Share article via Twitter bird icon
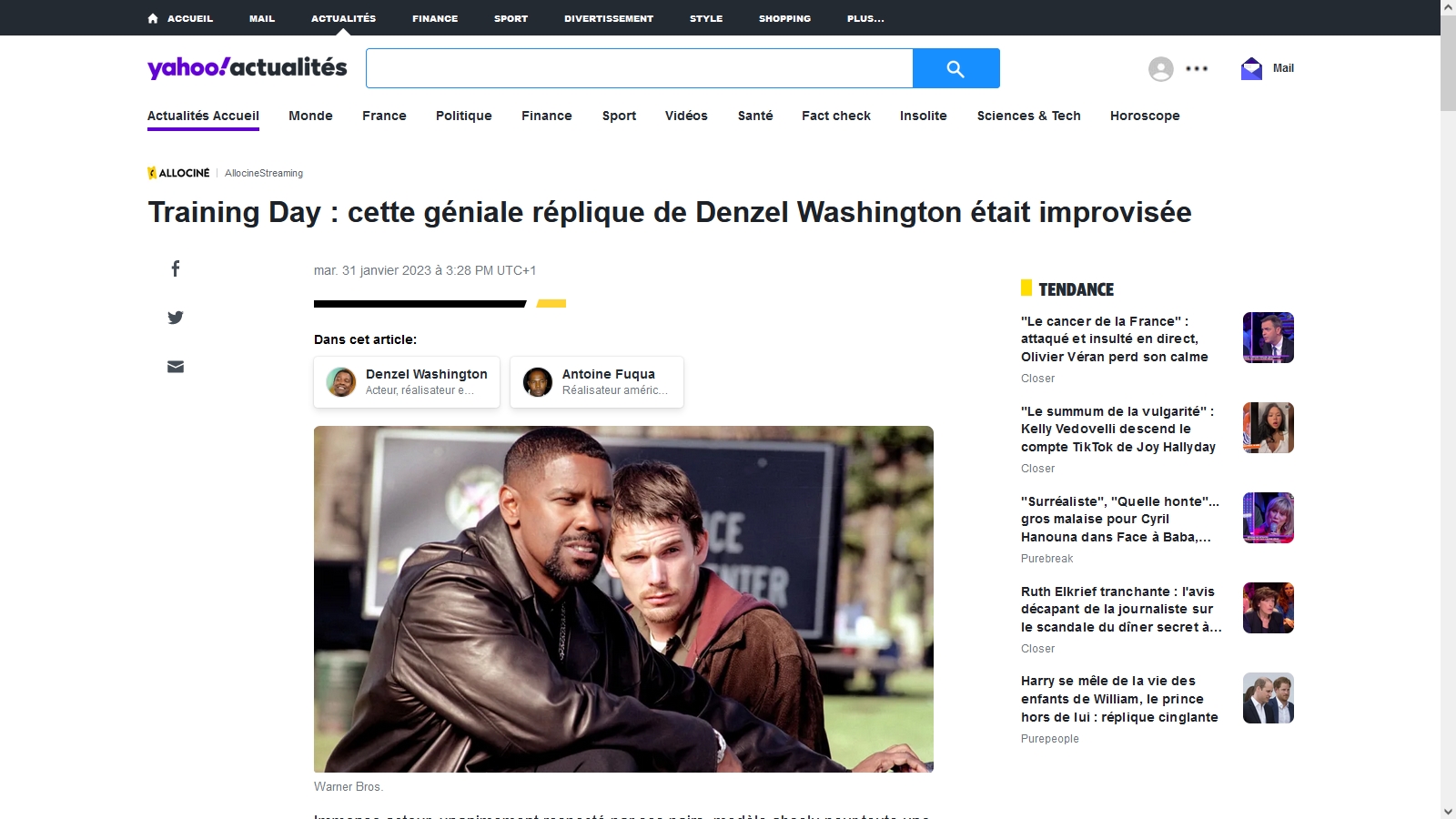This screenshot has width=1456, height=819. [176, 318]
